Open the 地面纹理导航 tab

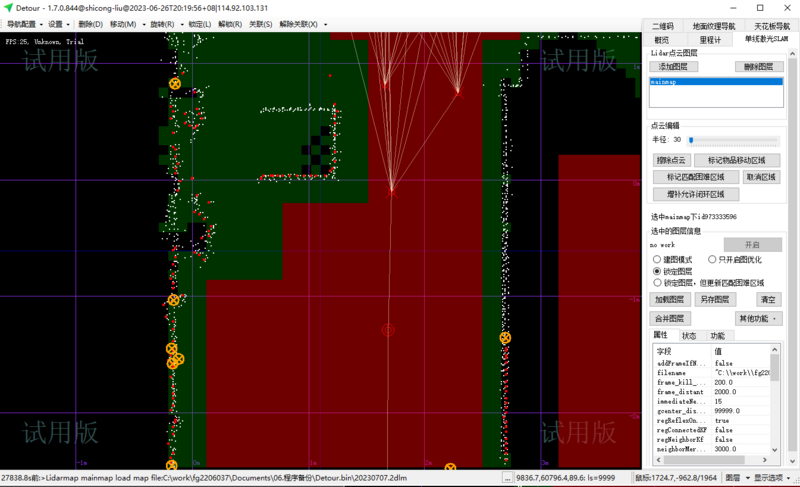click(714, 26)
